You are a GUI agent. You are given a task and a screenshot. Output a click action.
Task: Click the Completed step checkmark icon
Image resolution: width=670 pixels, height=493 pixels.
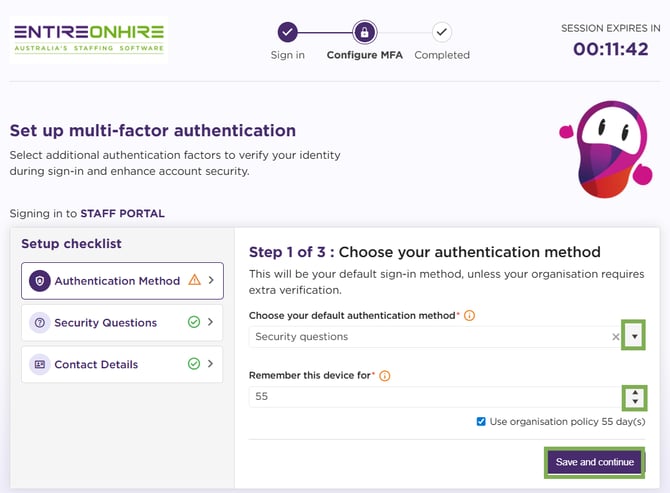coord(442,32)
